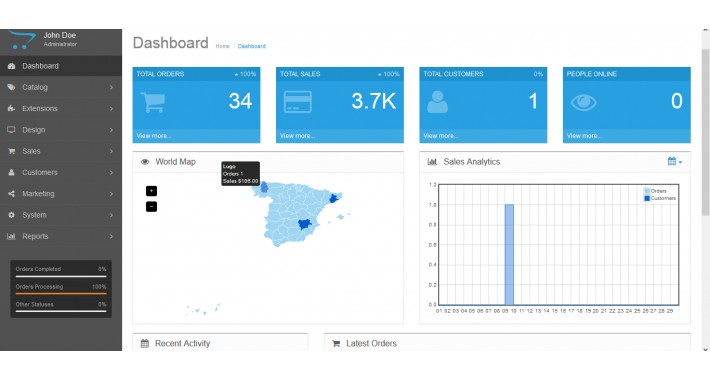Viewport: 710px width, 380px height.
Task: Expand the Marketing menu chevron
Action: pos(111,194)
